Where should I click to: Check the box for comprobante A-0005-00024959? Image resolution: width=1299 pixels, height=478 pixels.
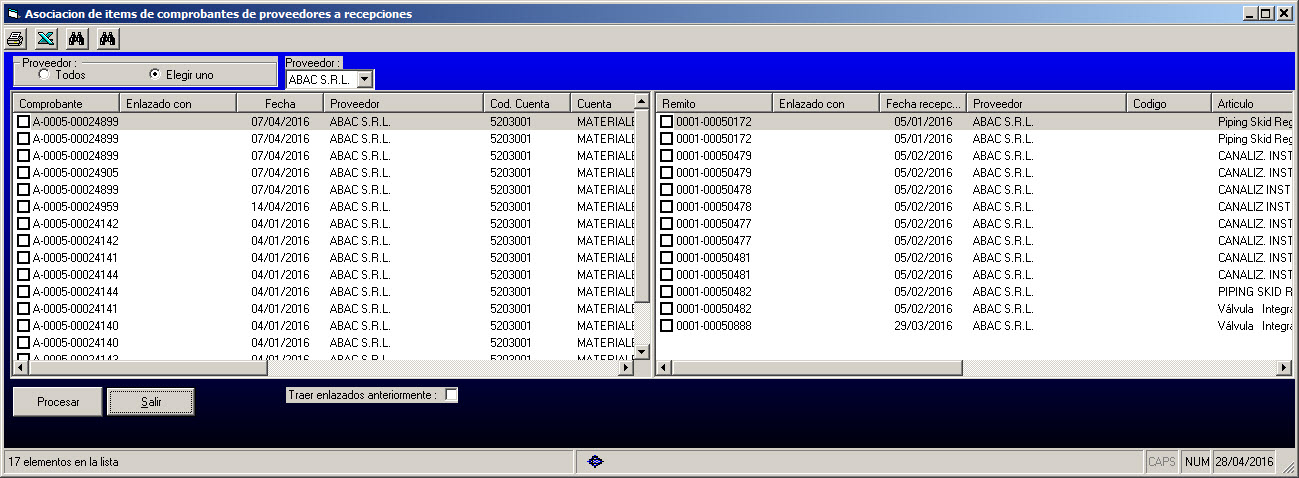pos(24,207)
